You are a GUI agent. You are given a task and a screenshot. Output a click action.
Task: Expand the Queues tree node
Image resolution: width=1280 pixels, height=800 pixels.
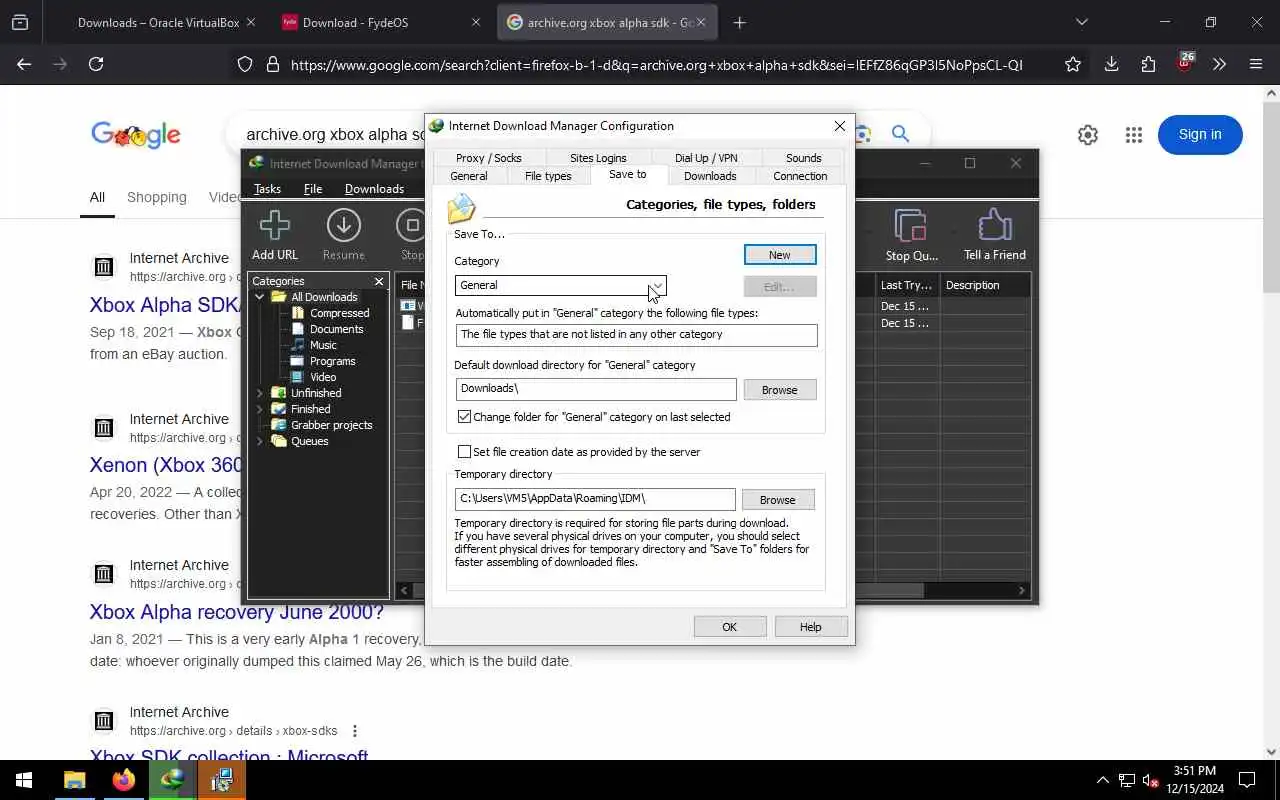coord(260,441)
